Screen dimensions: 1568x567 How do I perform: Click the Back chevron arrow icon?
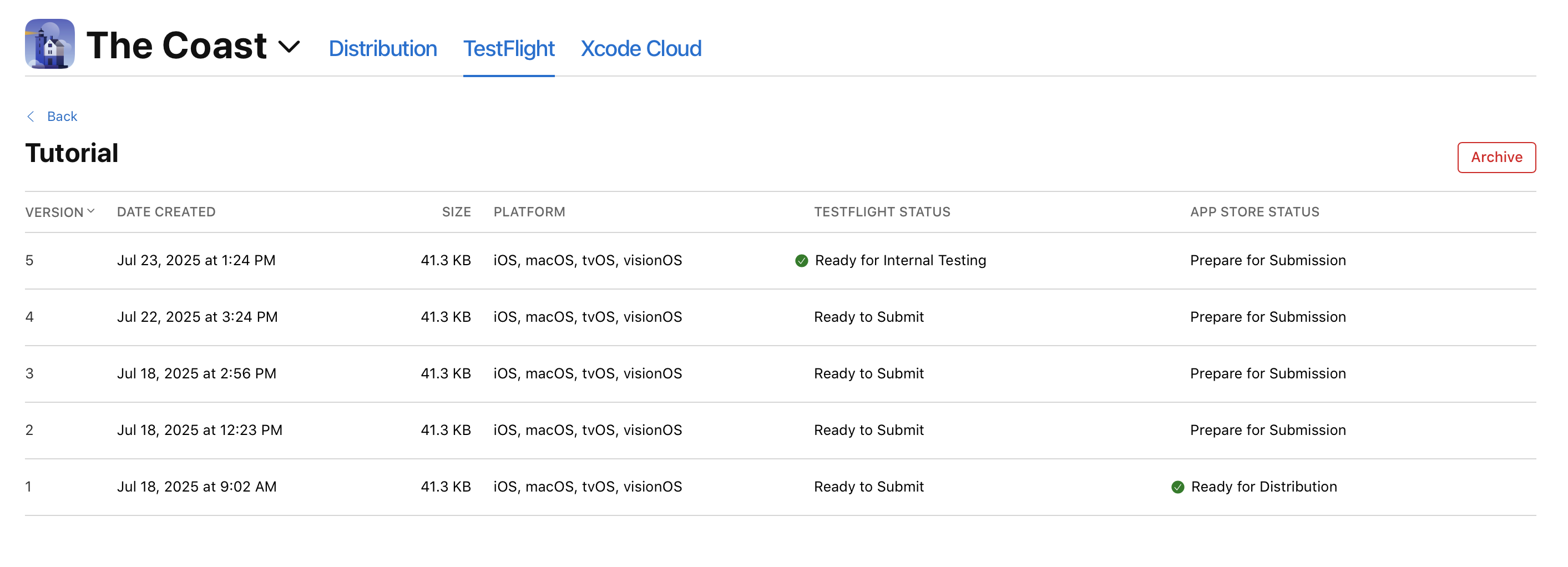(x=31, y=116)
